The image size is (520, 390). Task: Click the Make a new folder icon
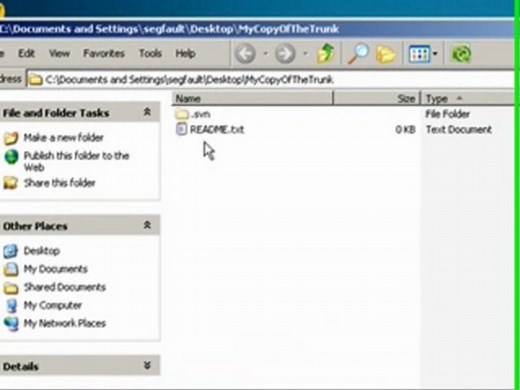(11, 138)
